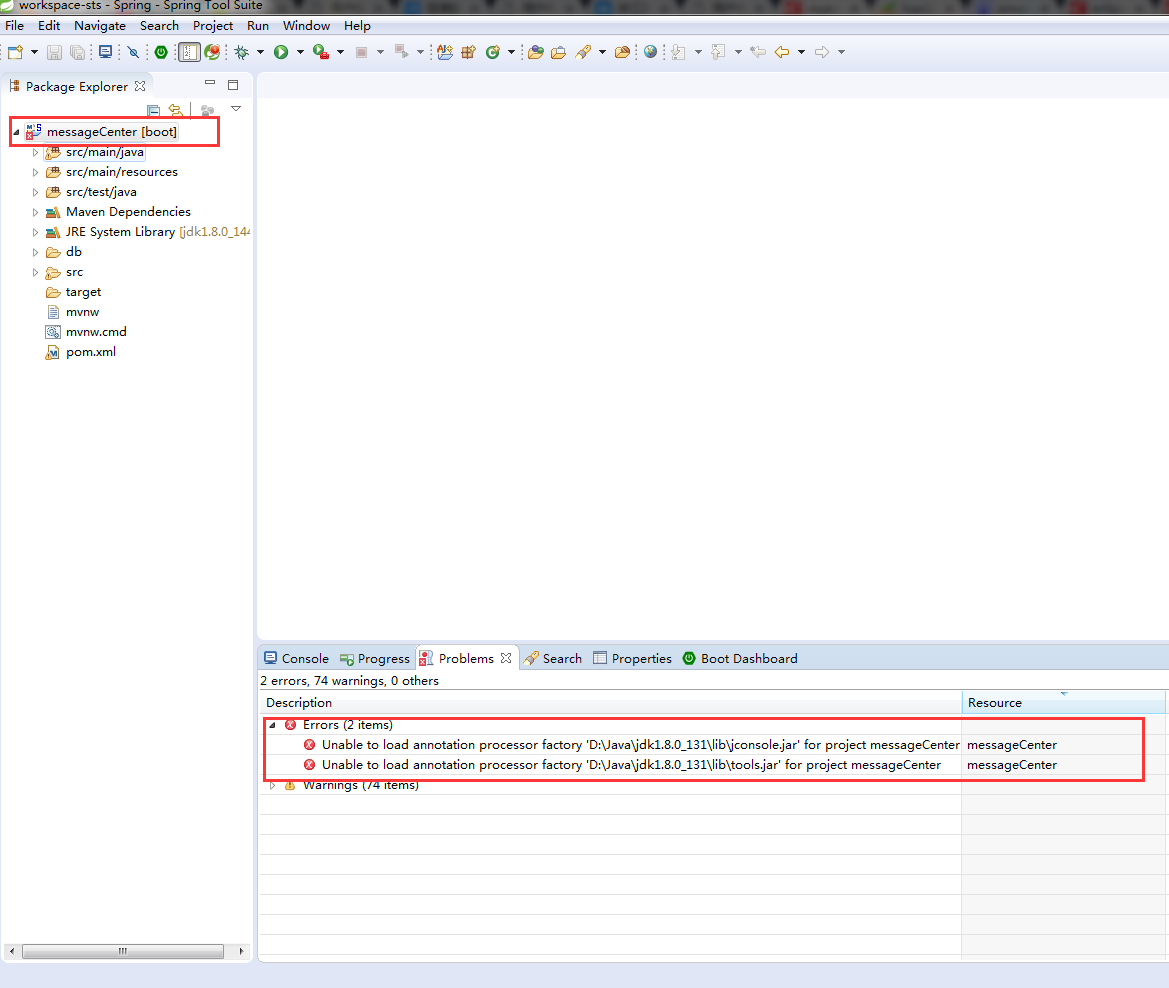This screenshot has width=1169, height=988.
Task: Open the Window menu
Action: 306,25
